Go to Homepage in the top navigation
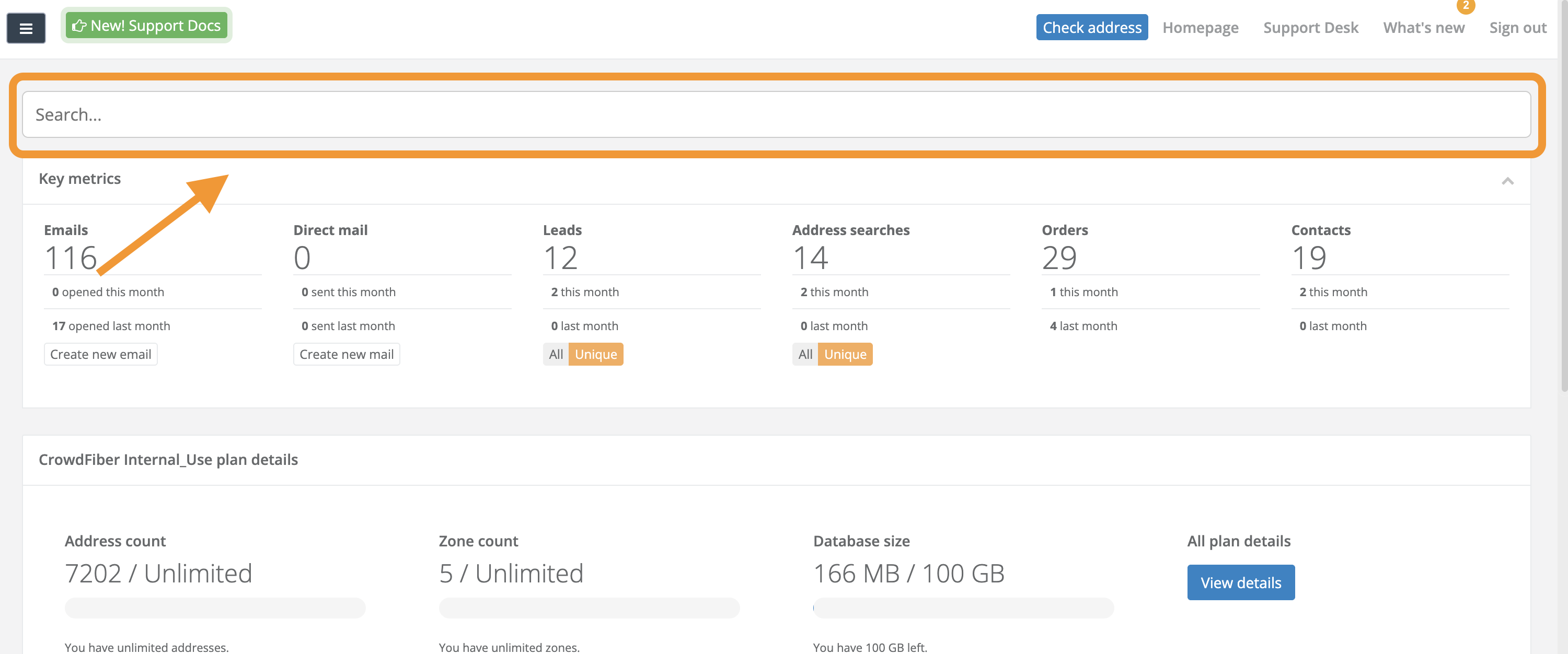 (x=1201, y=27)
